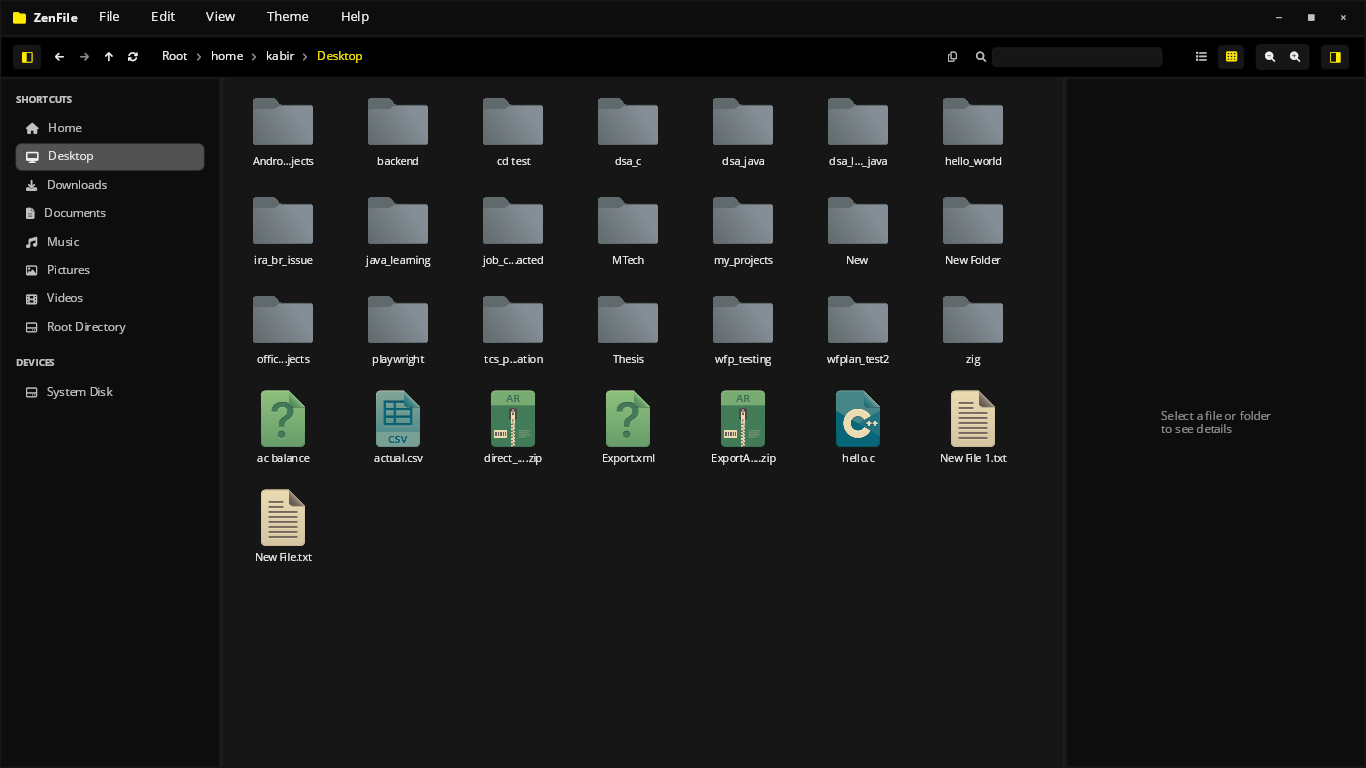Select the wfplan_test2 folder
The image size is (1366, 768).
click(x=858, y=329)
